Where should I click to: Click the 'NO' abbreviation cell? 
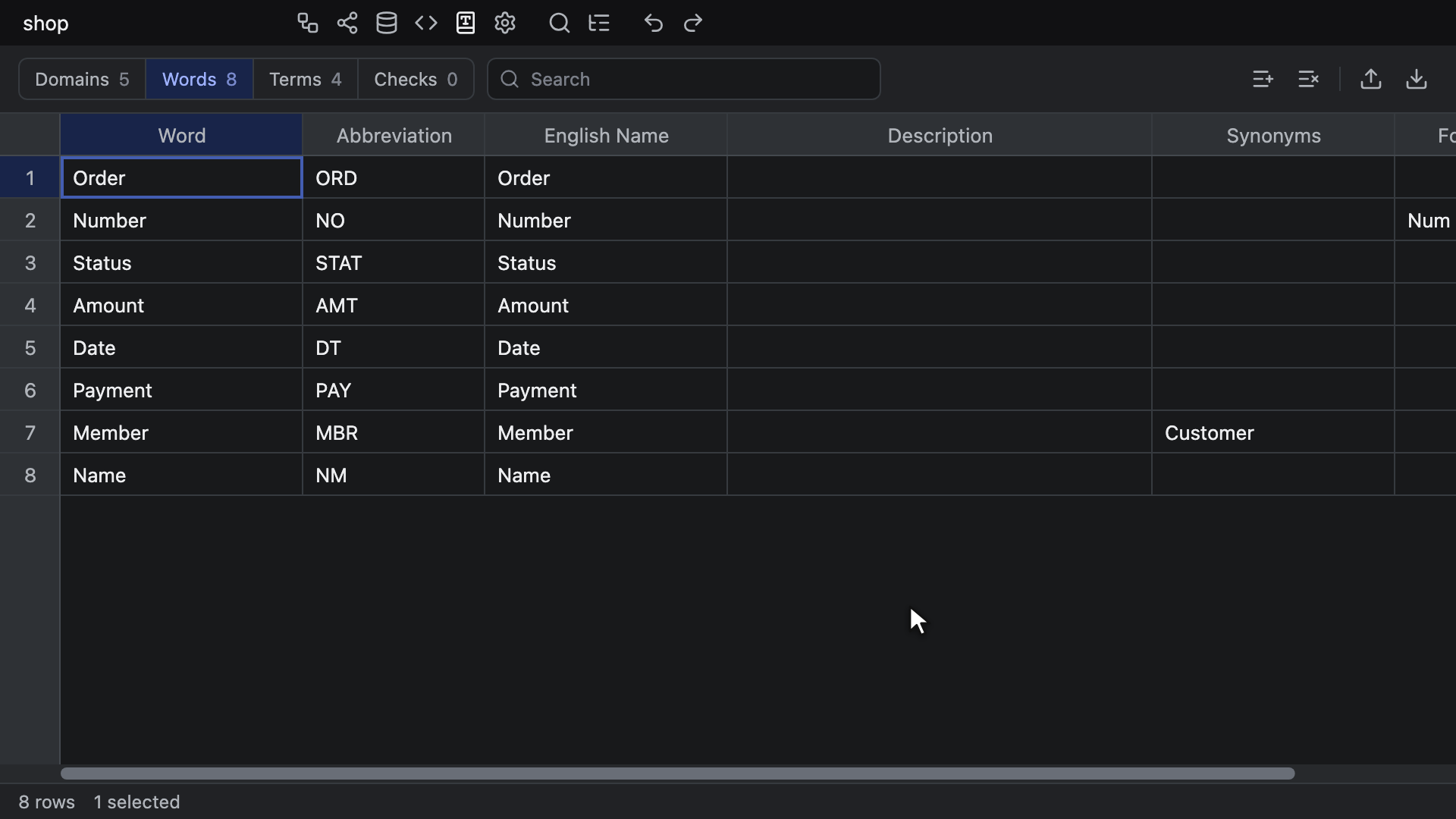tap(394, 220)
